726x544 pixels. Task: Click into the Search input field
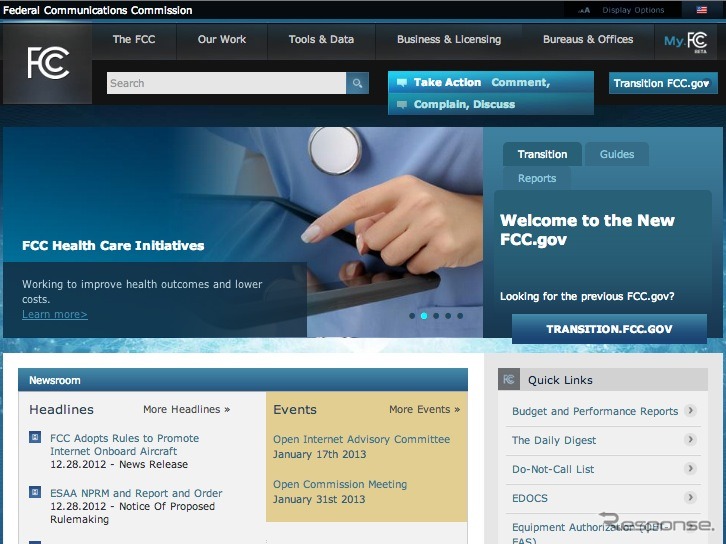226,83
